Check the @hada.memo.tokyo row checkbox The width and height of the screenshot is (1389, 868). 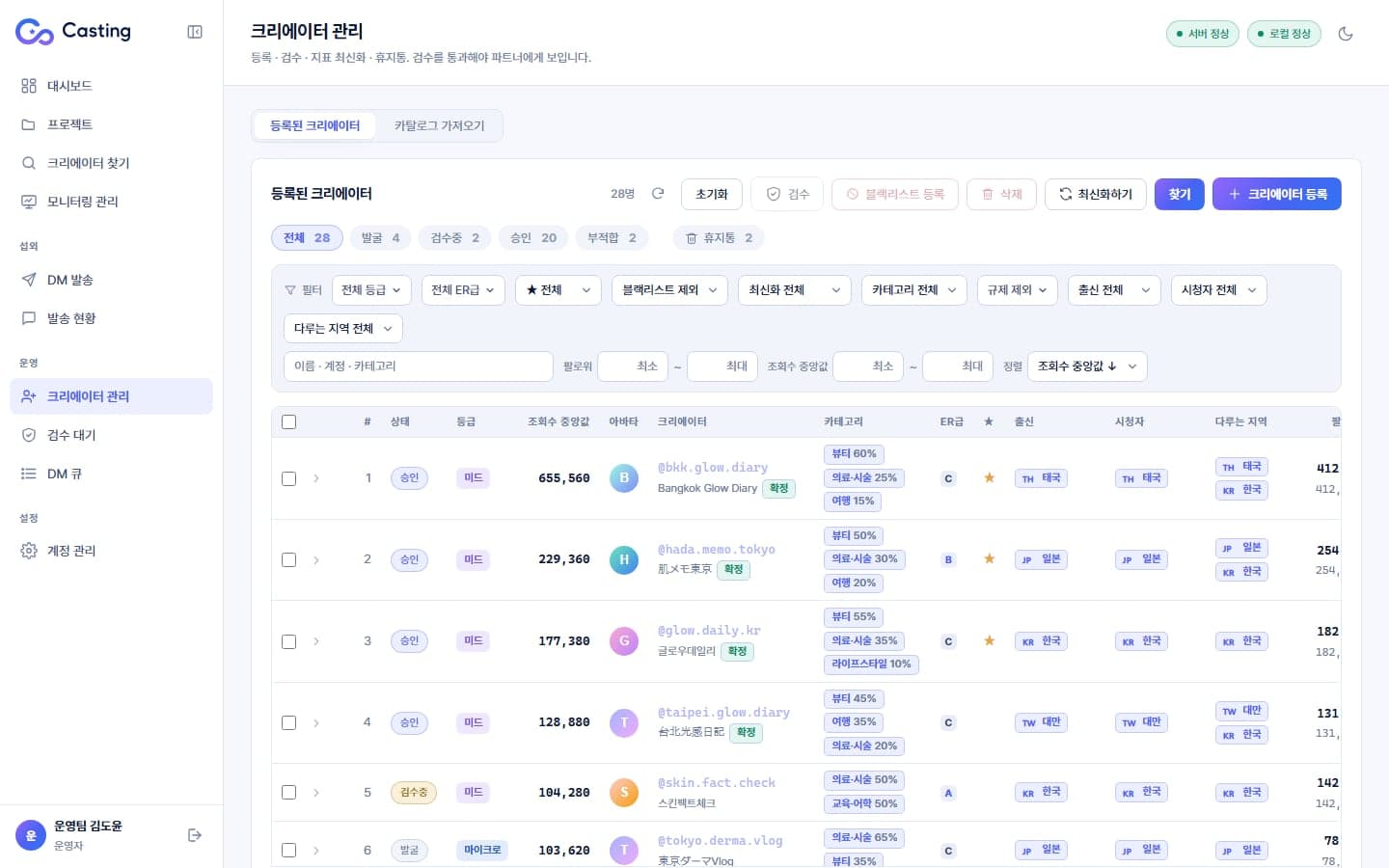[288, 559]
